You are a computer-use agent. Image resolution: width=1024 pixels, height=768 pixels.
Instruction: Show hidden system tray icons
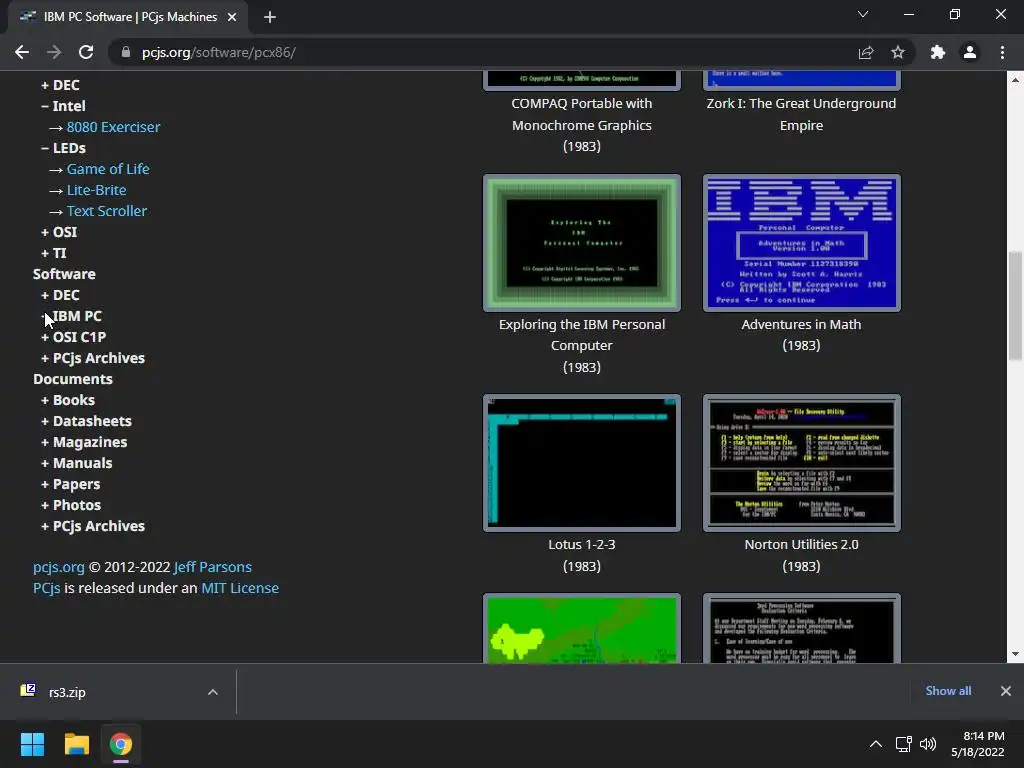pyautogui.click(x=876, y=744)
